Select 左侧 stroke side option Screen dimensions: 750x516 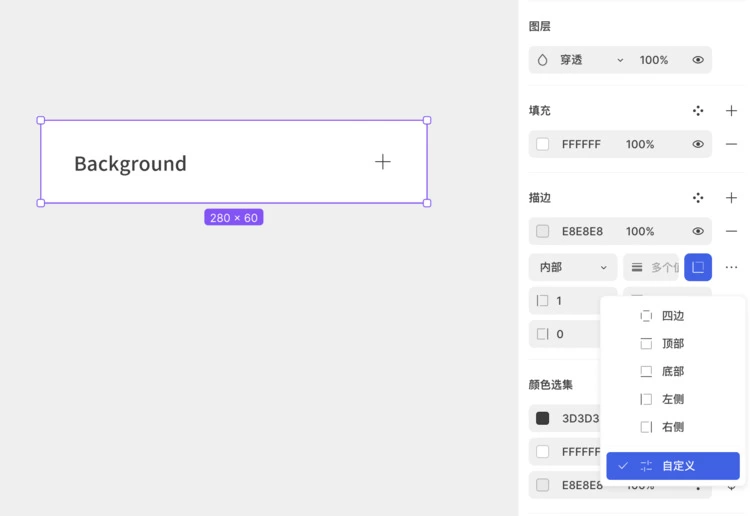[672, 399]
